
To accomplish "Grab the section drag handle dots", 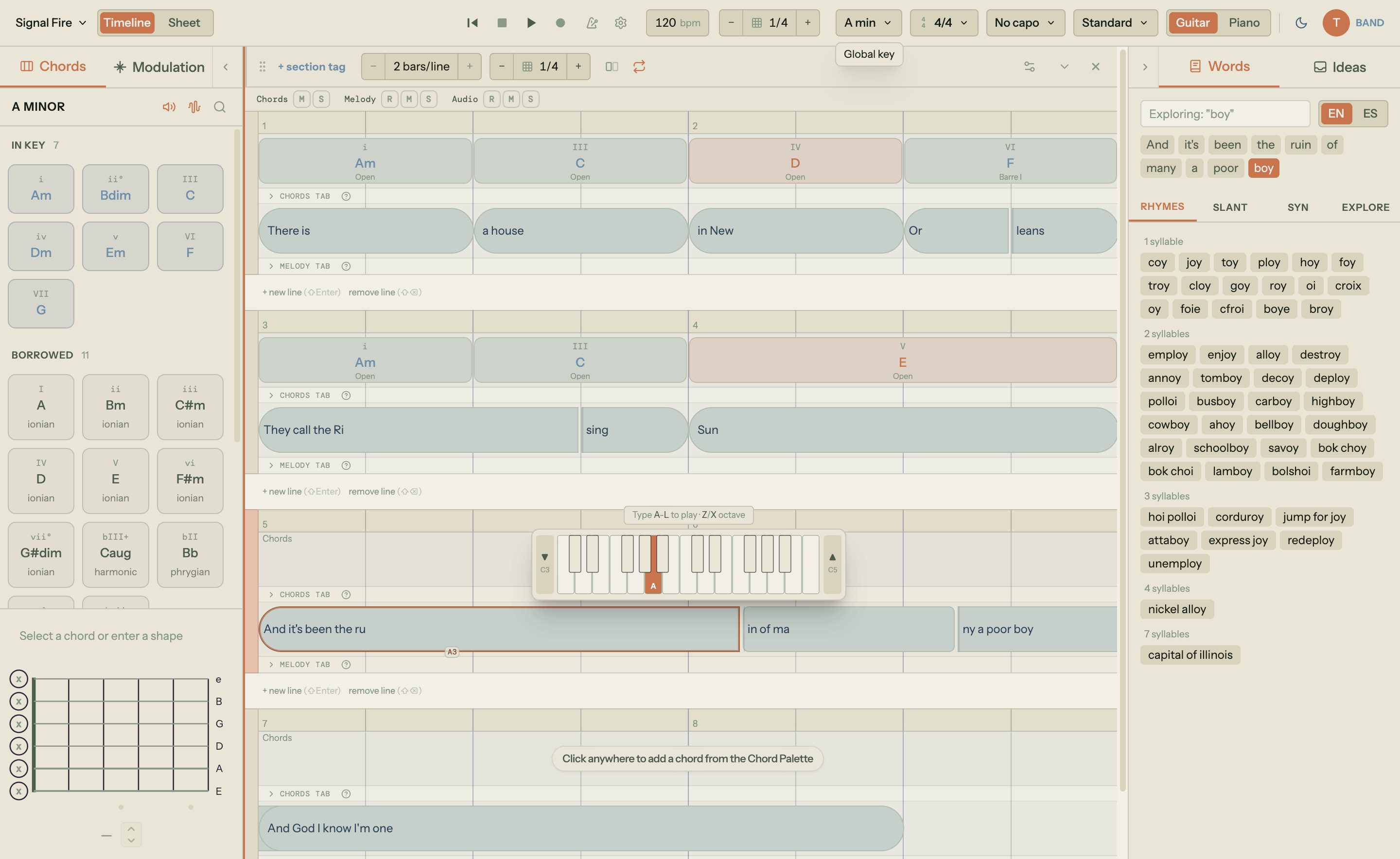I will pyautogui.click(x=262, y=67).
